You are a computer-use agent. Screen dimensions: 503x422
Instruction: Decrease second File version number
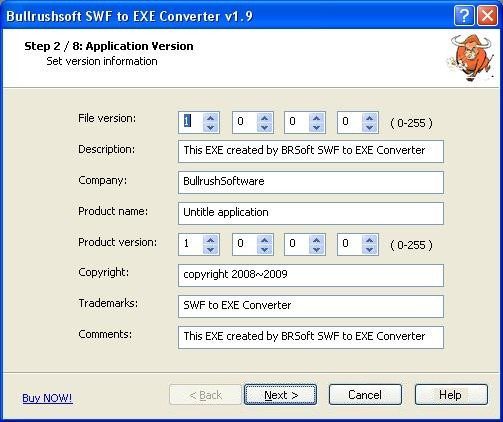click(x=264, y=127)
